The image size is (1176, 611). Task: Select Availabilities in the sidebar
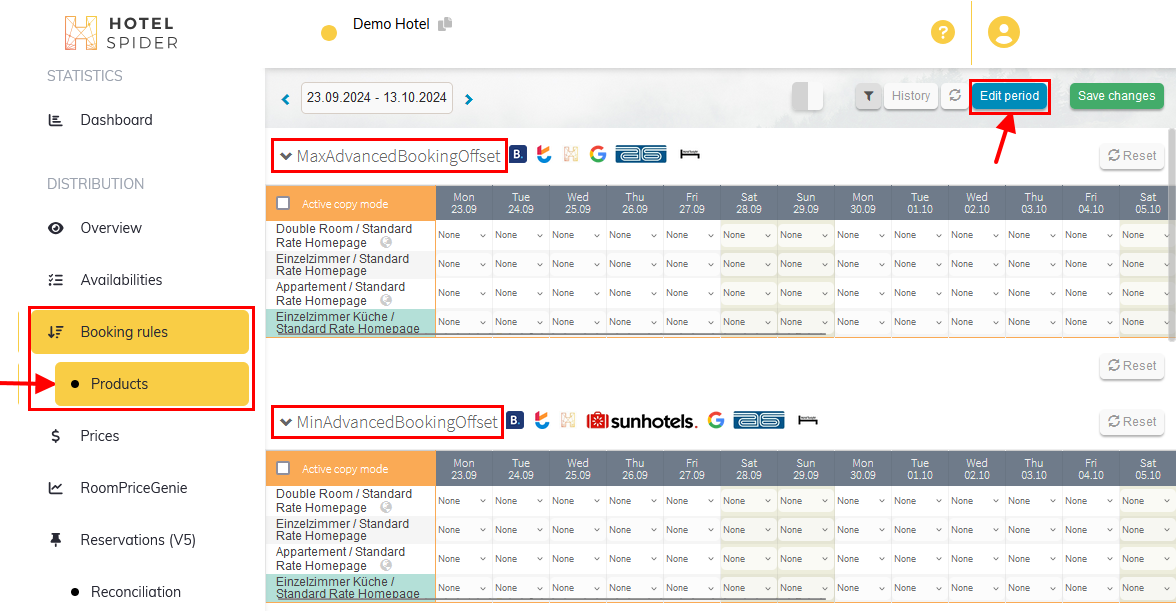[121, 280]
